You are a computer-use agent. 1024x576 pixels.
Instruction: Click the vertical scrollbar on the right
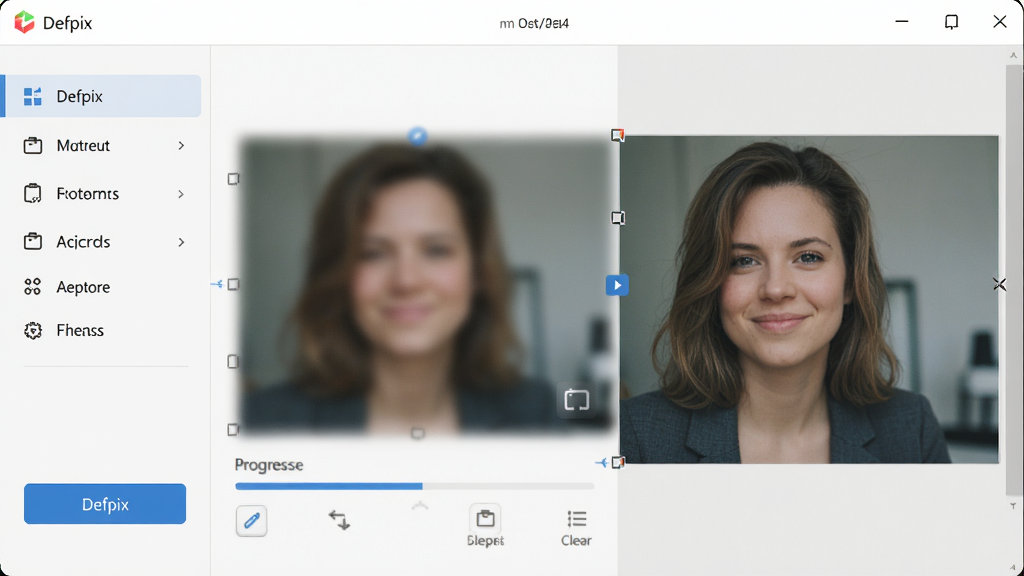click(1013, 280)
